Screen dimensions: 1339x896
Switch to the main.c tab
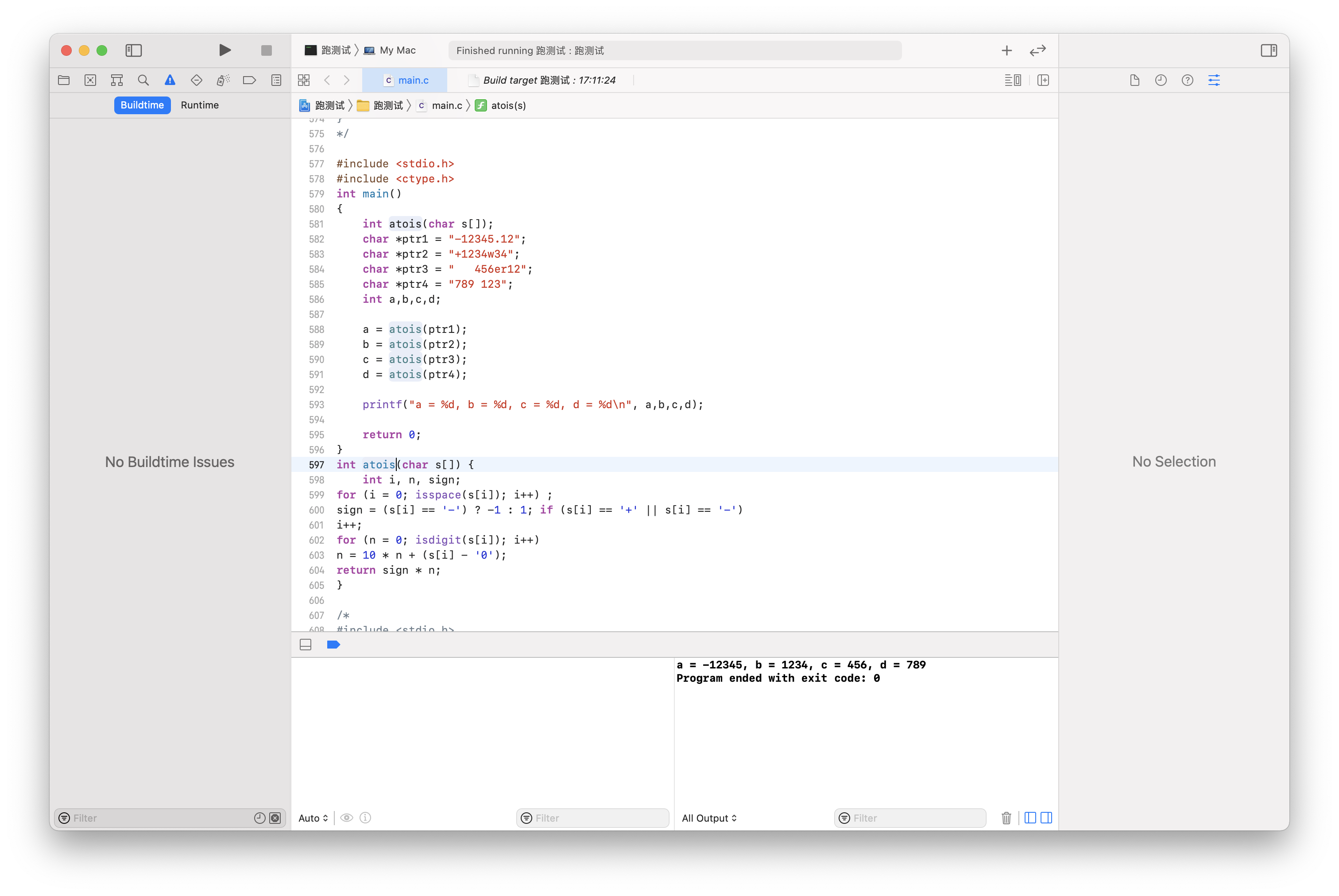tap(405, 80)
